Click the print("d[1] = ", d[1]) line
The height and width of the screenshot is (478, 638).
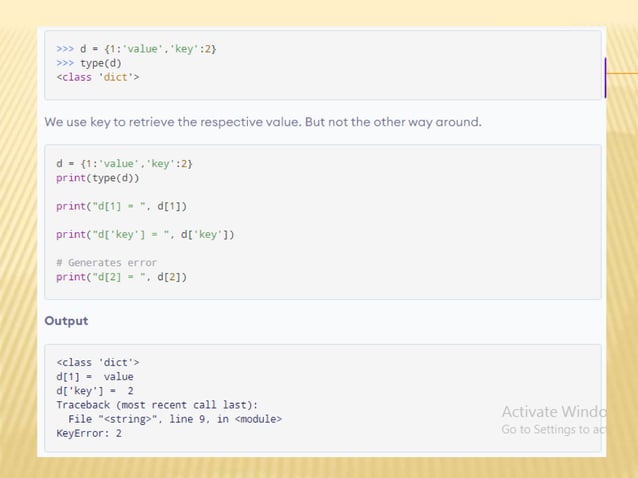pyautogui.click(x=121, y=206)
